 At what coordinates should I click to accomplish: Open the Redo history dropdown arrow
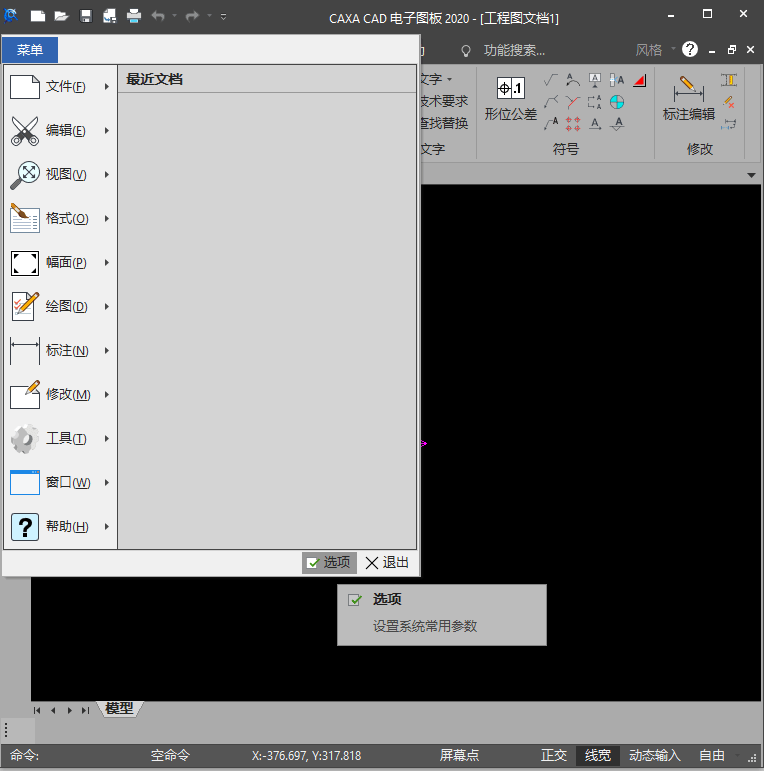pyautogui.click(x=209, y=16)
